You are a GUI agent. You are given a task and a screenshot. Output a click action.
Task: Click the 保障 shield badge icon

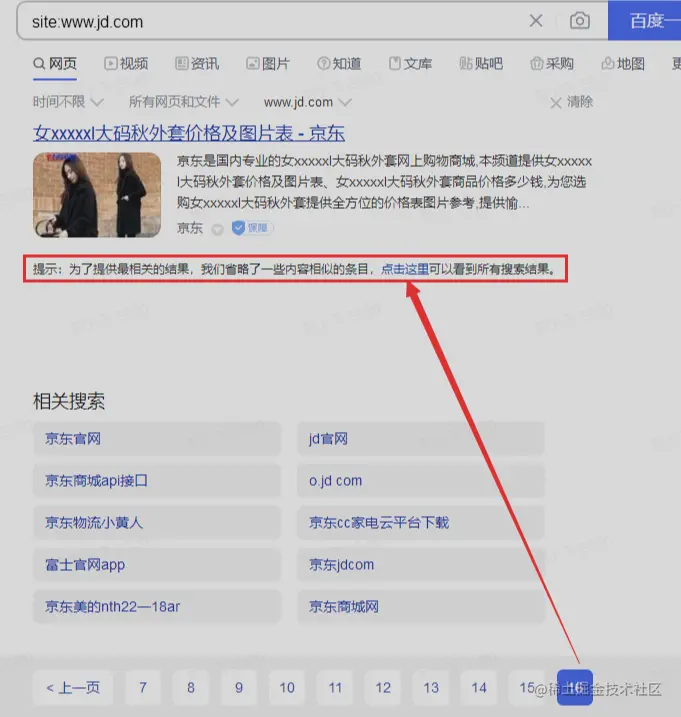click(x=252, y=228)
